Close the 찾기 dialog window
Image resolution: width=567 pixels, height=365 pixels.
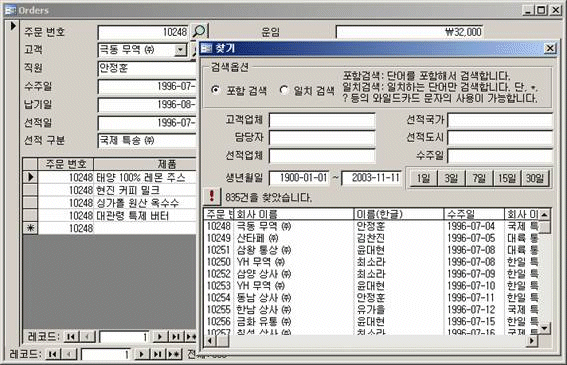tap(550, 48)
